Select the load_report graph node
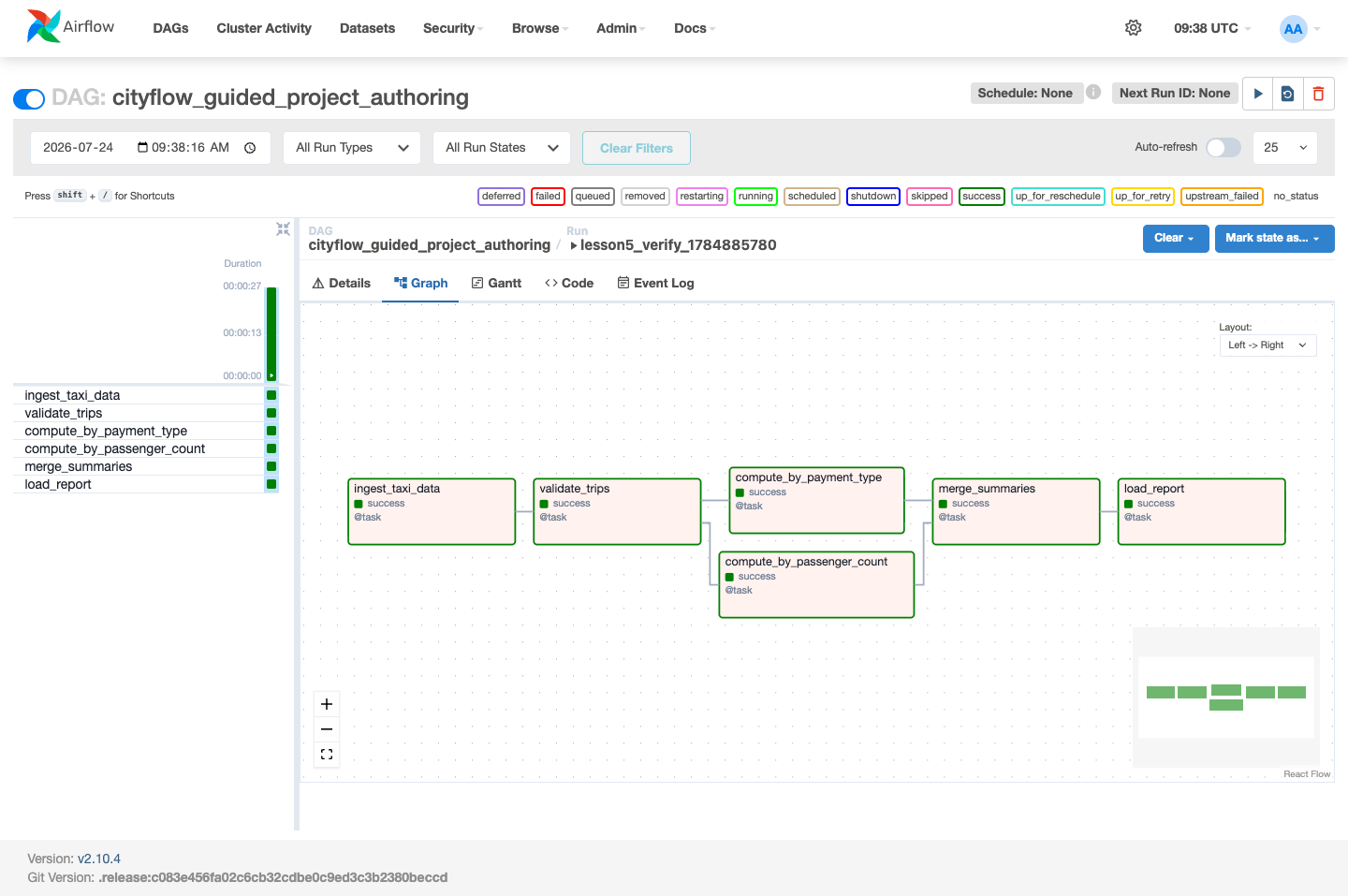The height and width of the screenshot is (896, 1348). [1202, 511]
